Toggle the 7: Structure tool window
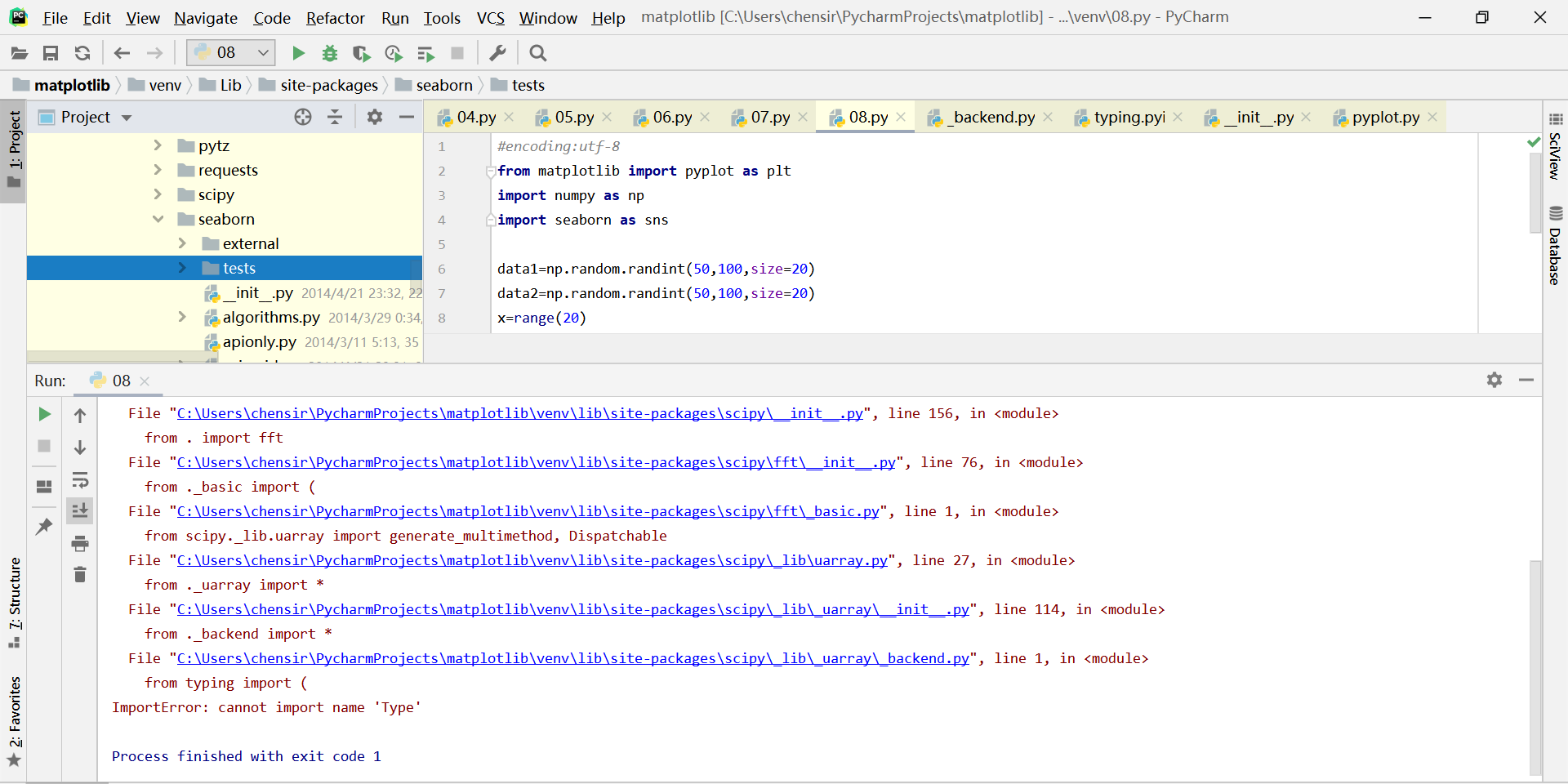This screenshot has height=784, width=1568. coord(14,603)
